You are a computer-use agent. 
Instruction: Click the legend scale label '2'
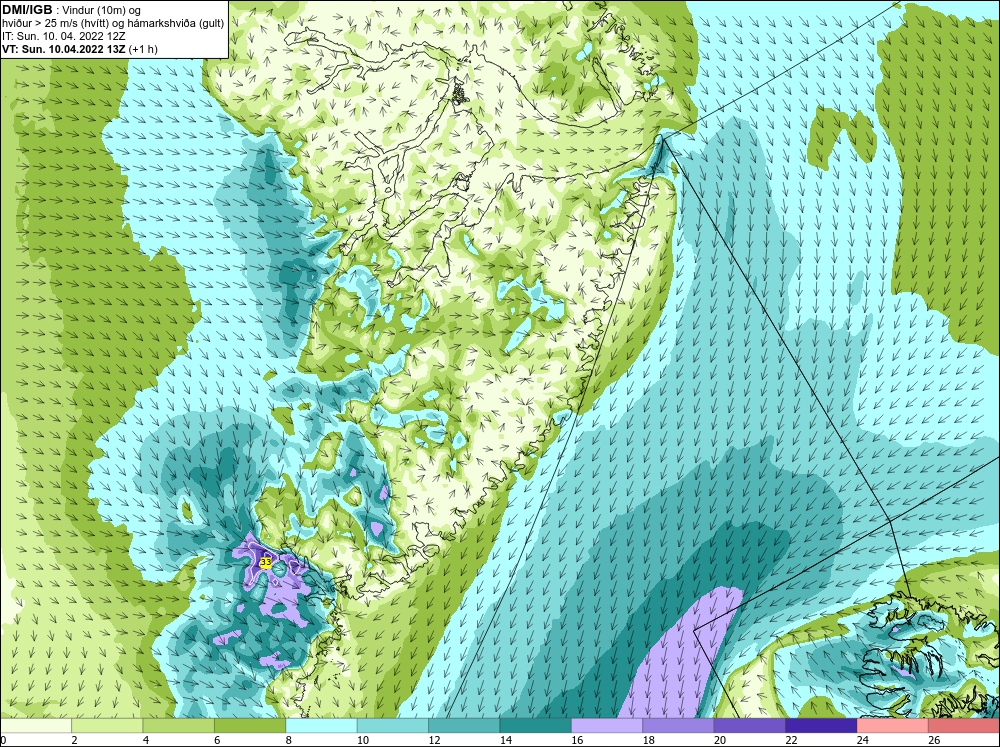pos(75,740)
